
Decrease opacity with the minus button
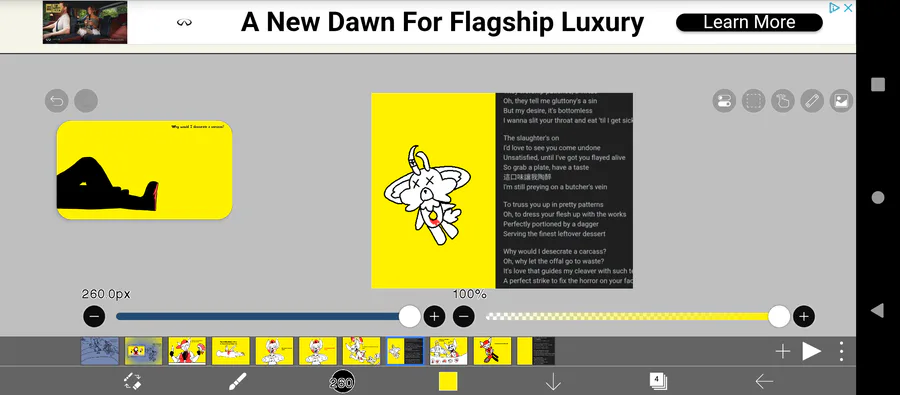(464, 316)
